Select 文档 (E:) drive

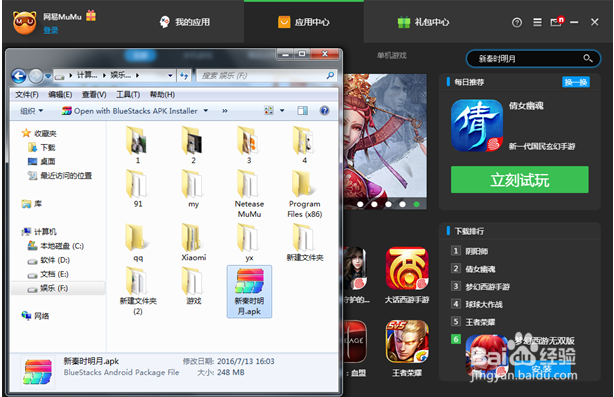coord(48,274)
